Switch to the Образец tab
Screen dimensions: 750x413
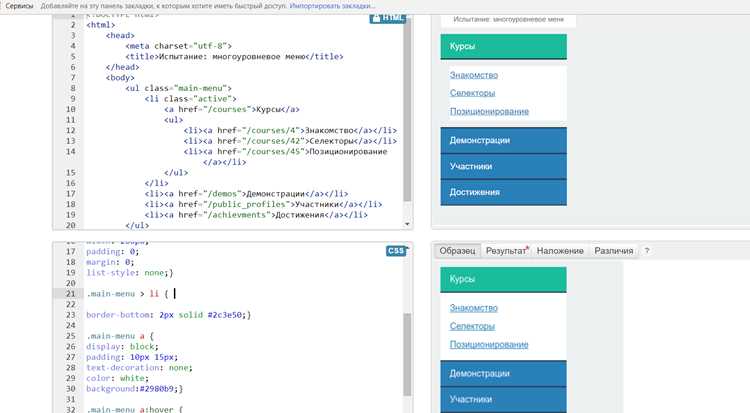click(x=457, y=251)
